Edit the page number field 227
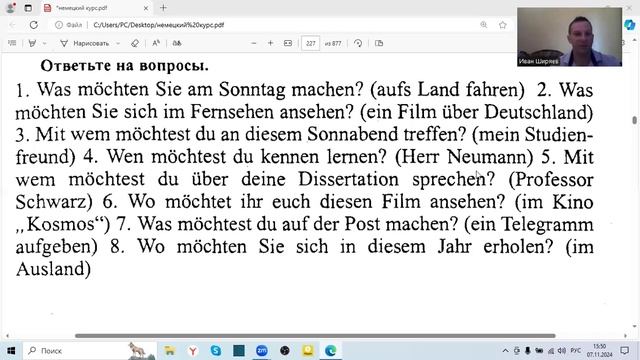Viewport: 640px width, 360px height. (311, 43)
